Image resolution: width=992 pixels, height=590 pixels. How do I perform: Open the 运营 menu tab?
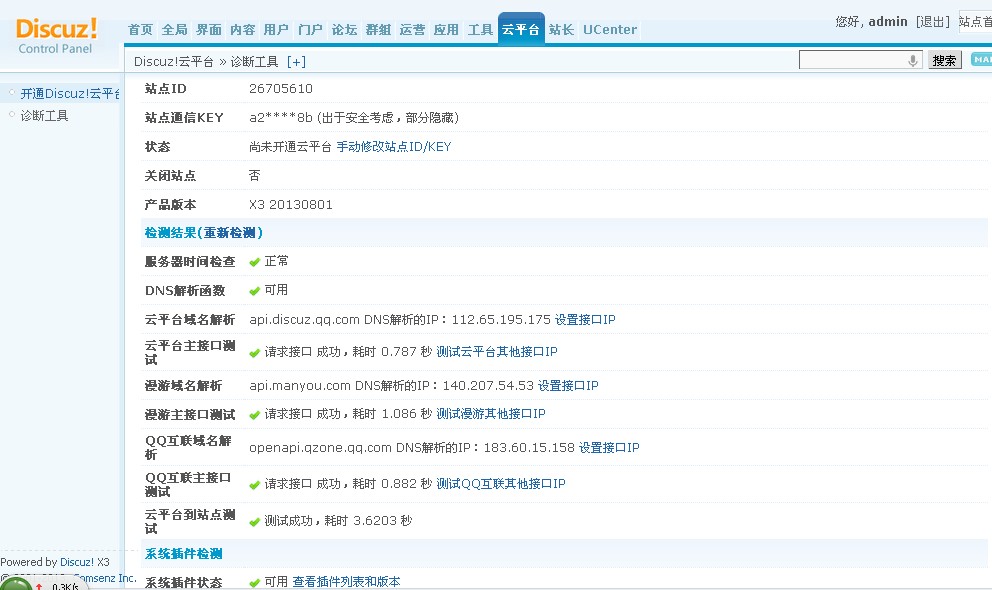point(412,30)
